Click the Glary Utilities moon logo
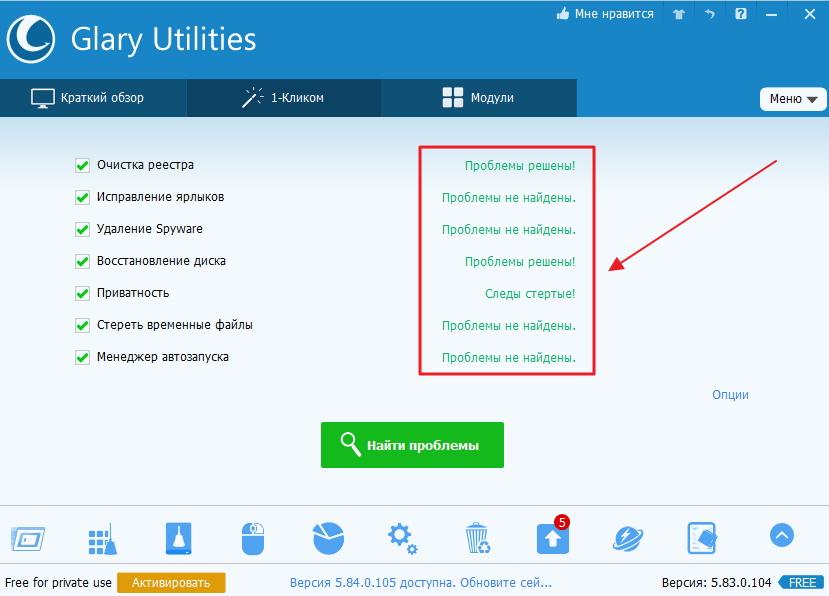This screenshot has height=596, width=829. 31,39
